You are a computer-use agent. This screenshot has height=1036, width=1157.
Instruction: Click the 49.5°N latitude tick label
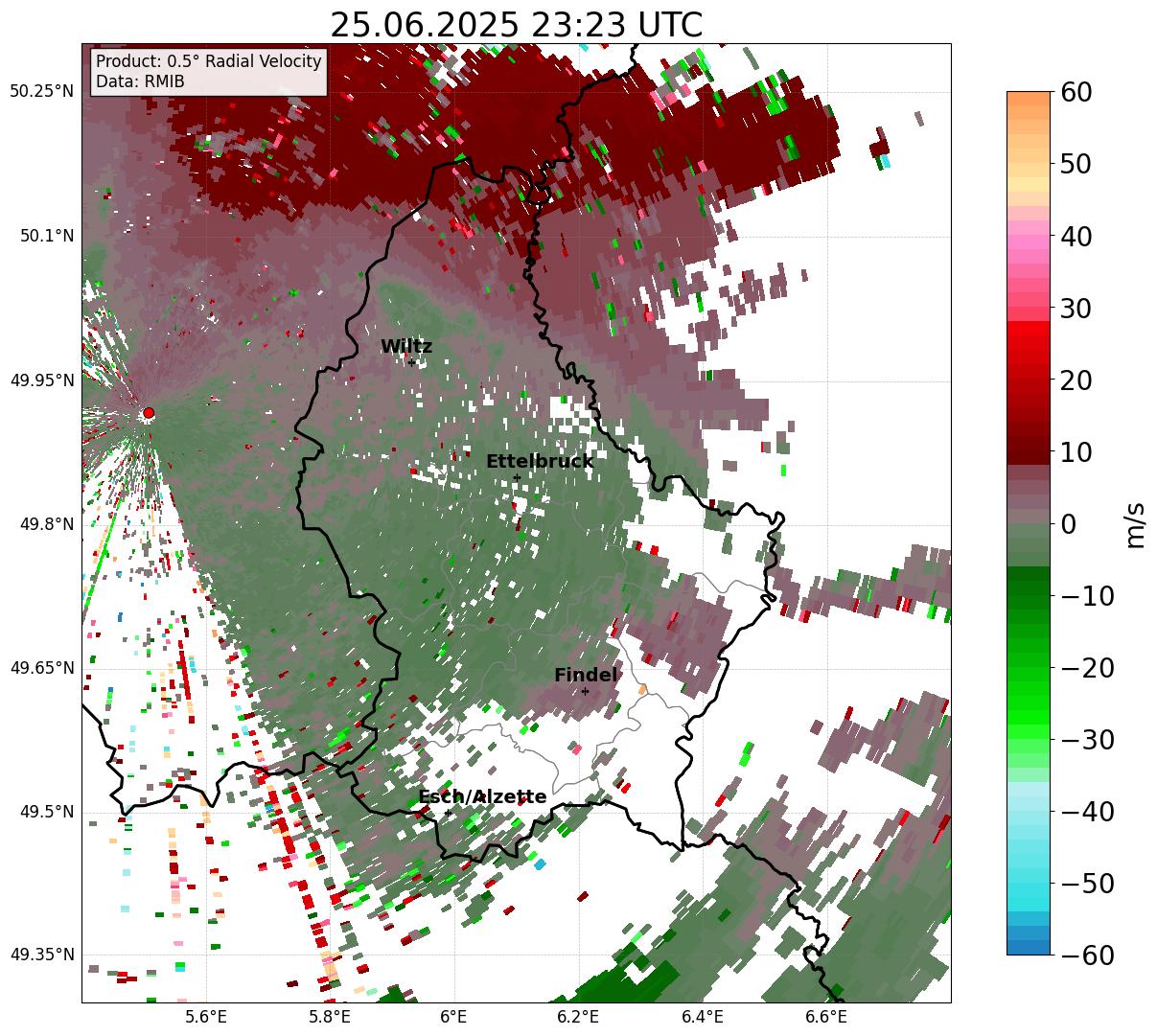[46, 813]
